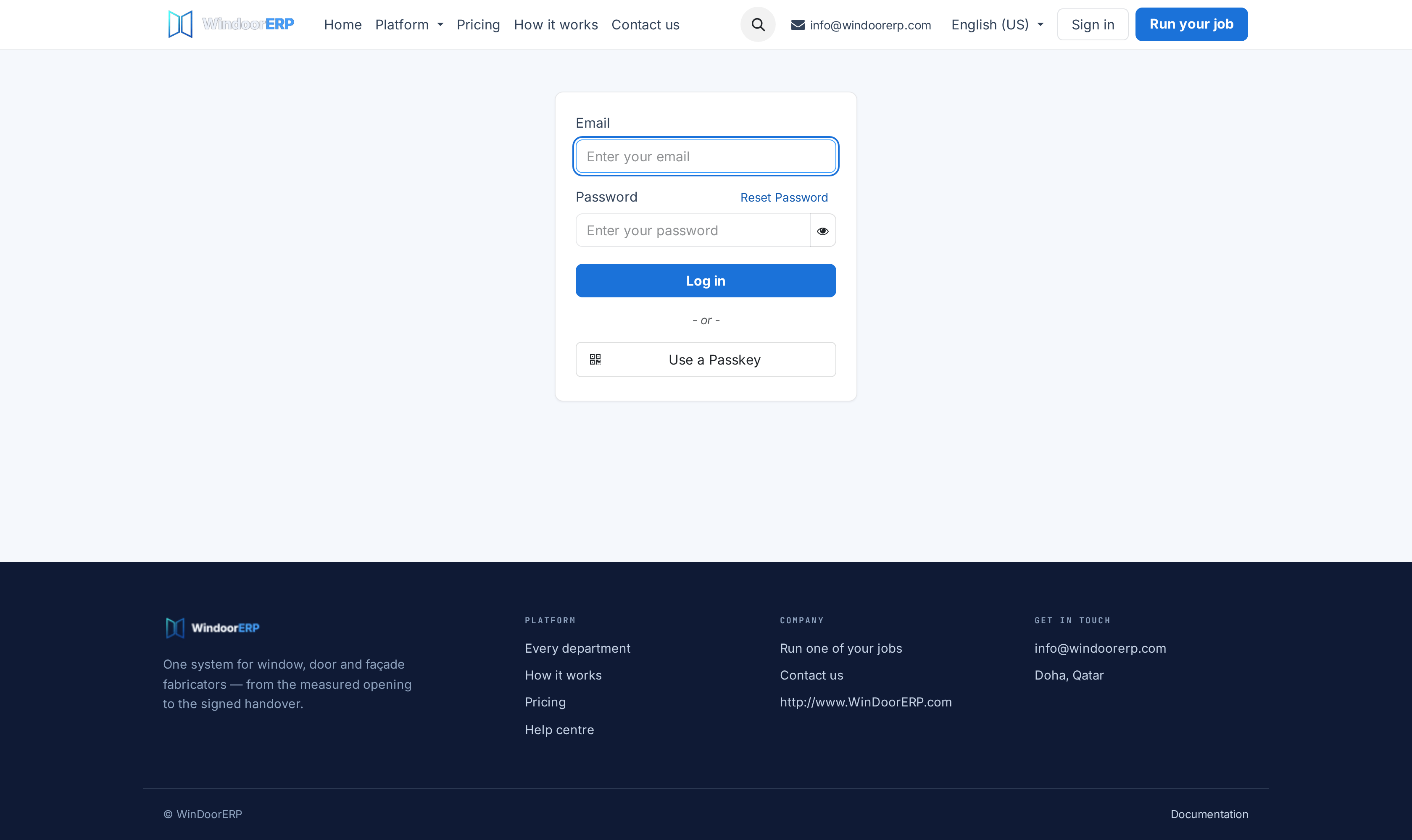Open the English (US) language dropdown

pos(997,25)
